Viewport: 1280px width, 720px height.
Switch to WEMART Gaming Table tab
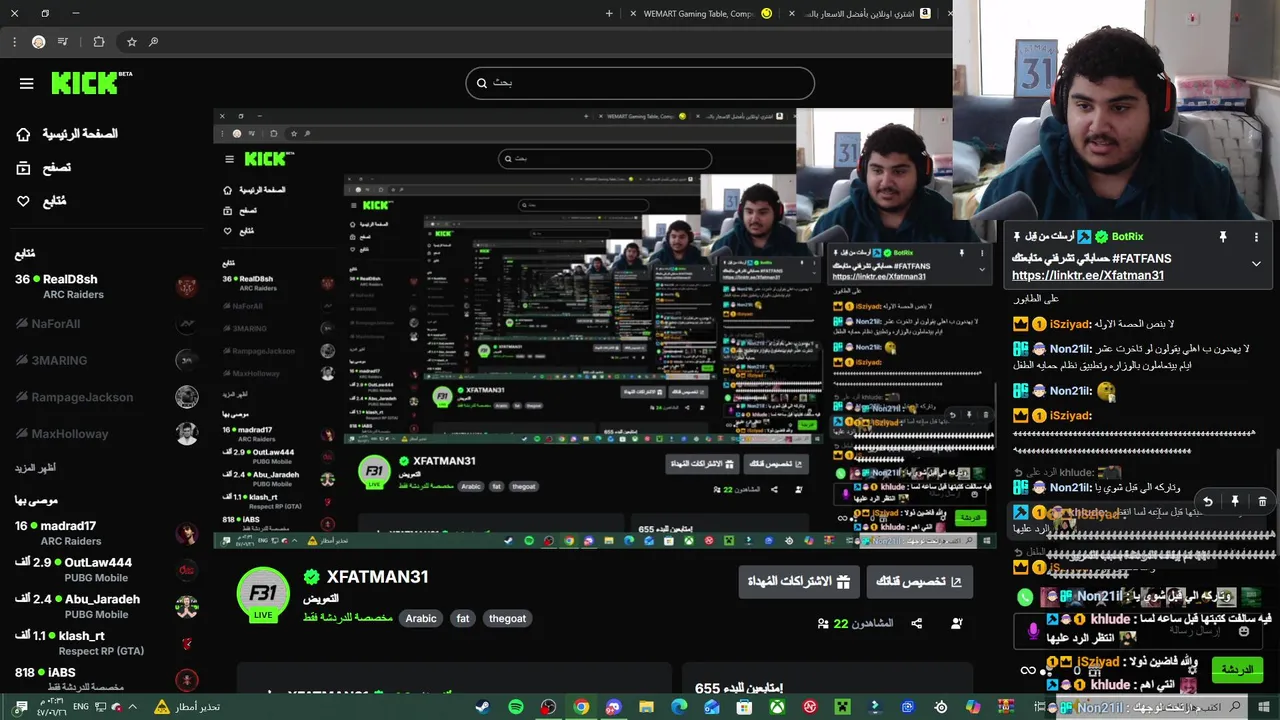(701, 13)
